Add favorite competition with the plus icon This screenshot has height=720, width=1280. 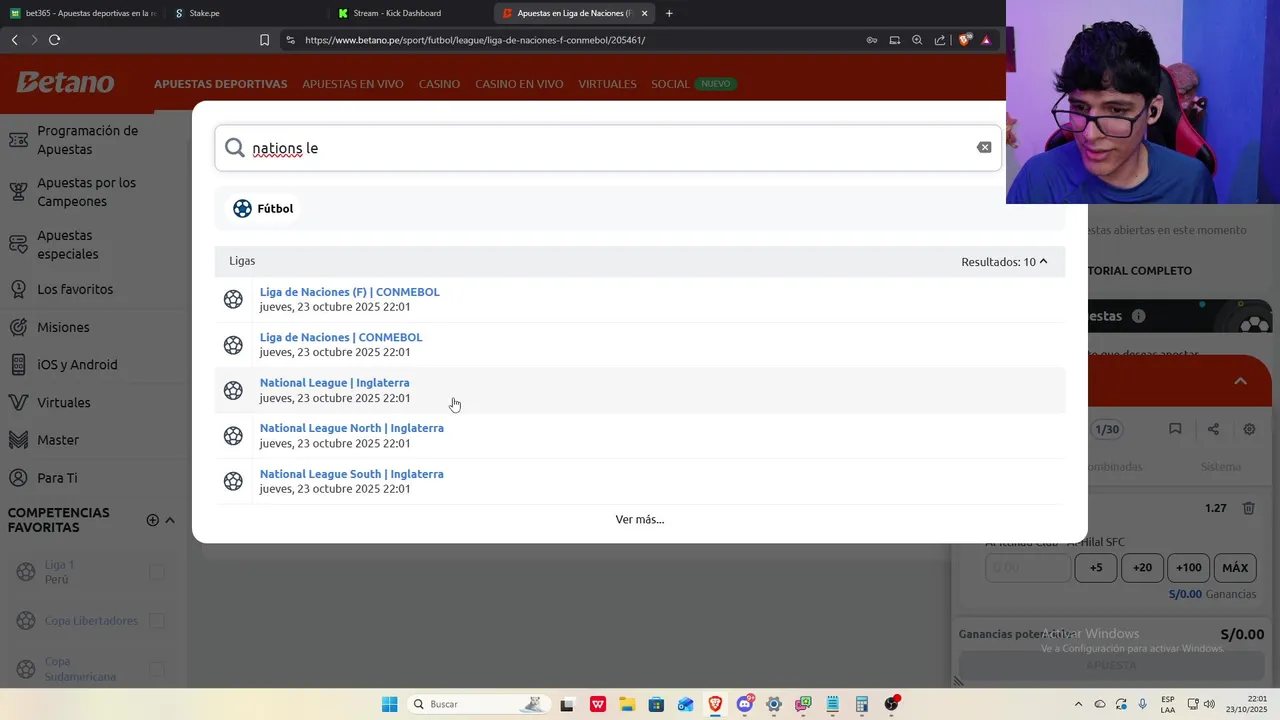tap(152, 520)
